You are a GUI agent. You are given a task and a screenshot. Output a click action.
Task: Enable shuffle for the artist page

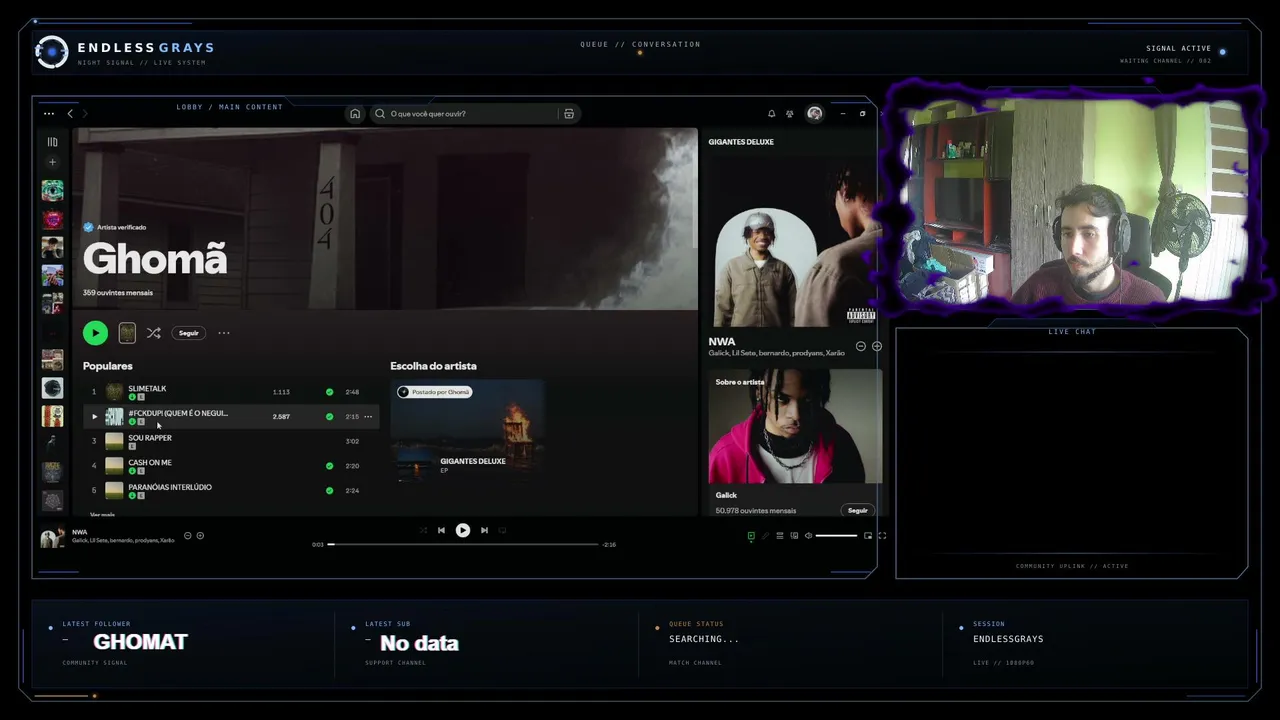(x=153, y=333)
